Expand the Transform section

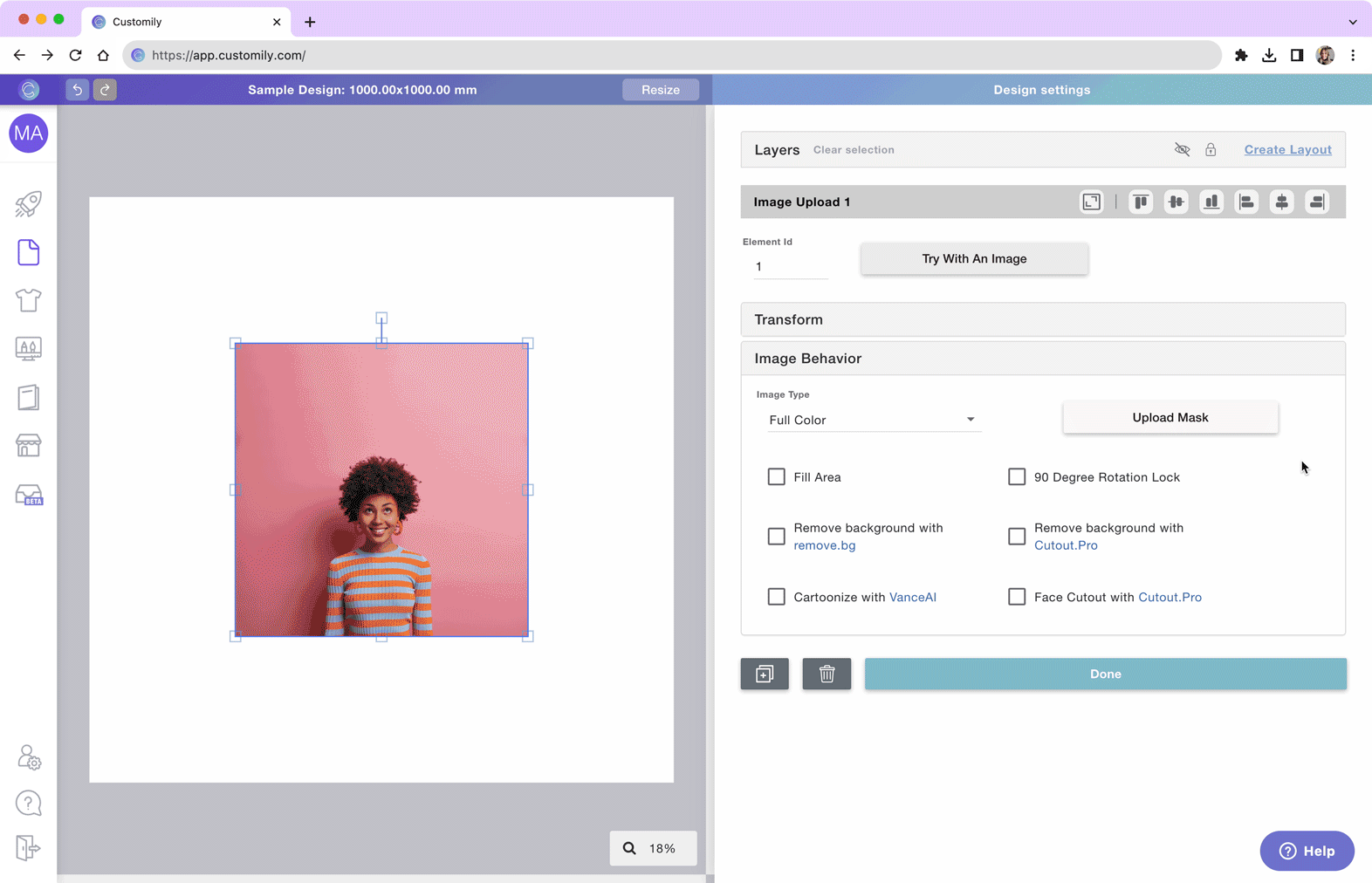point(1043,319)
